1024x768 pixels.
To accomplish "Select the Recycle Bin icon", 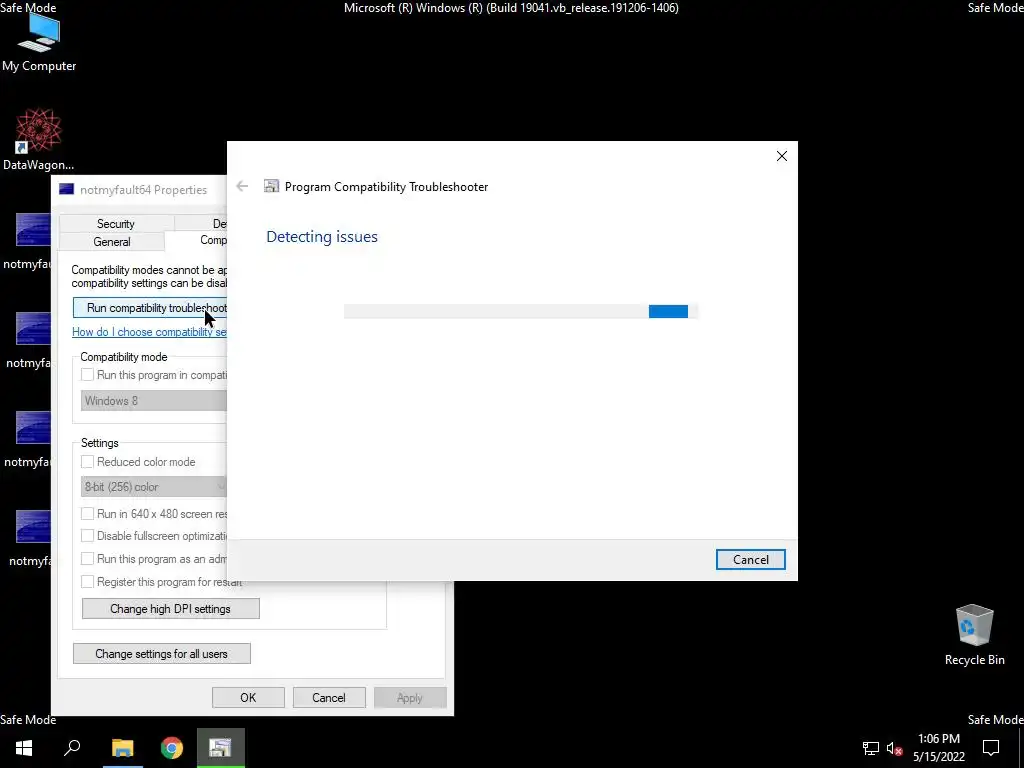I will tap(974, 635).
